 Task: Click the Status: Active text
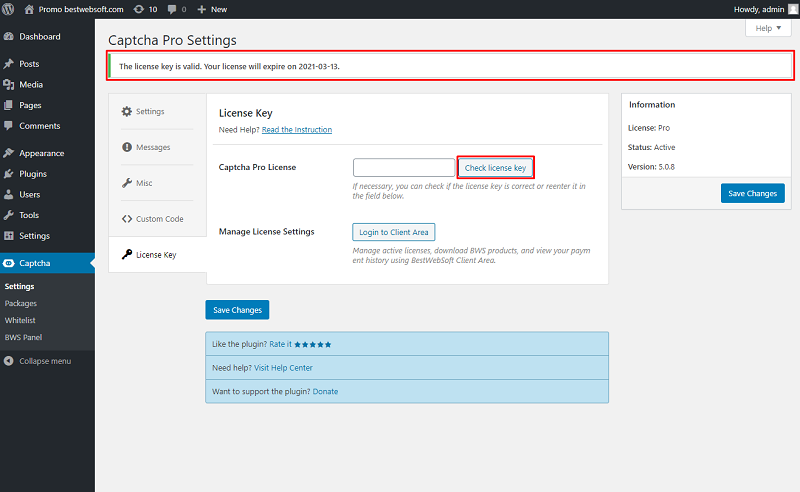click(x=652, y=147)
